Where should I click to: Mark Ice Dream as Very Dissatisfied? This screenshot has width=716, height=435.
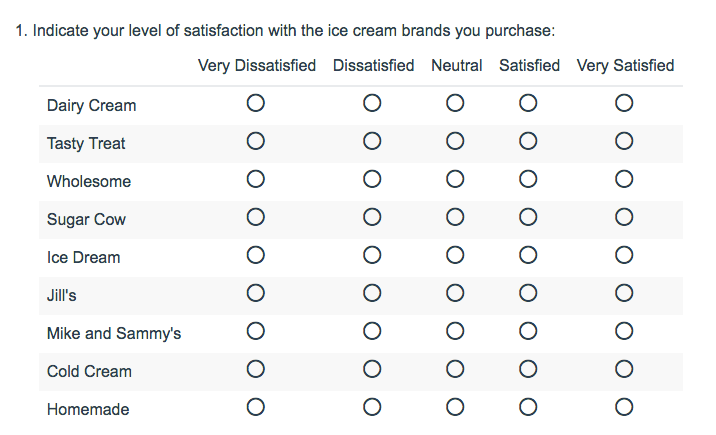click(x=256, y=255)
